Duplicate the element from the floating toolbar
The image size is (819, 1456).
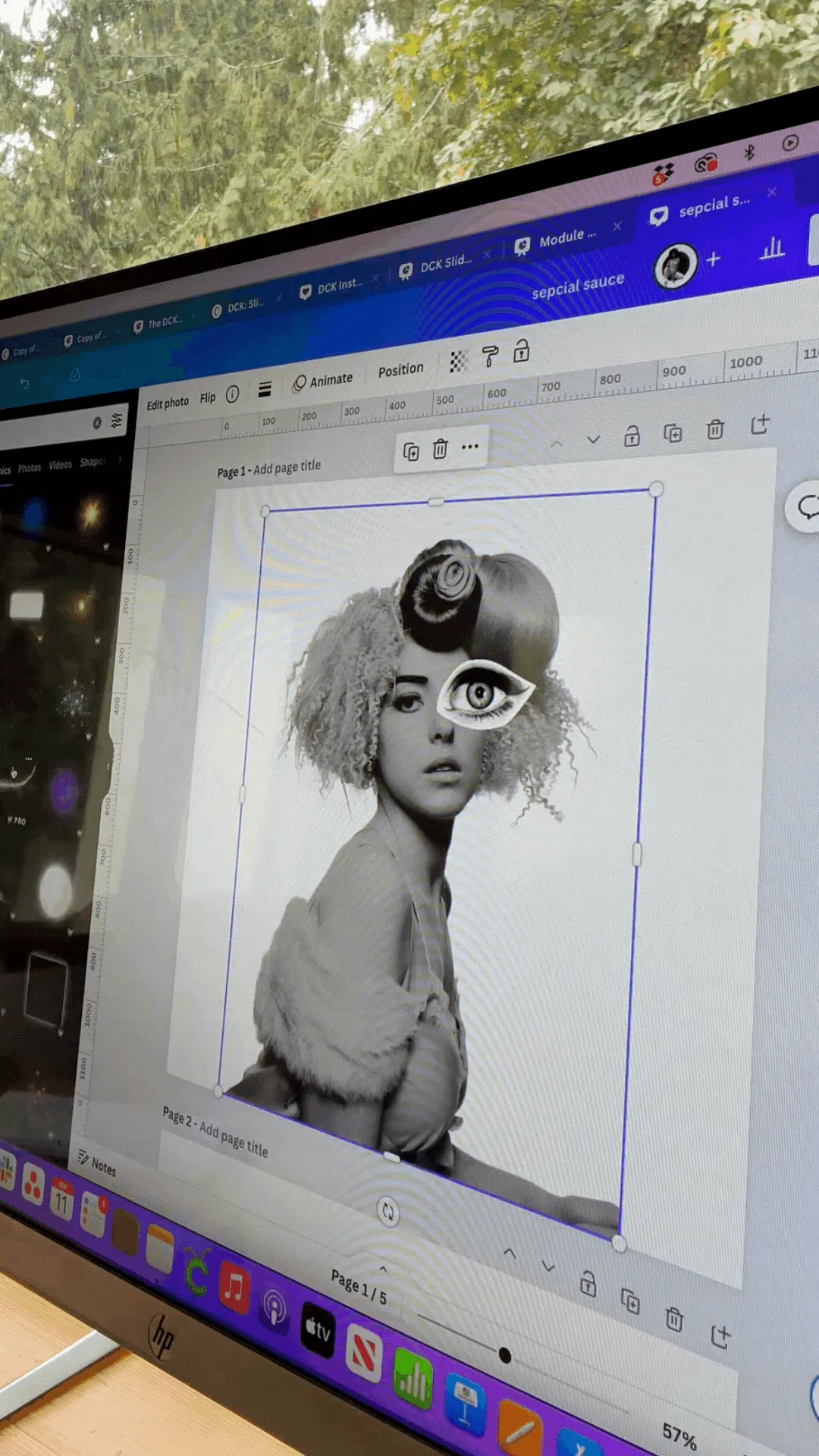[411, 452]
